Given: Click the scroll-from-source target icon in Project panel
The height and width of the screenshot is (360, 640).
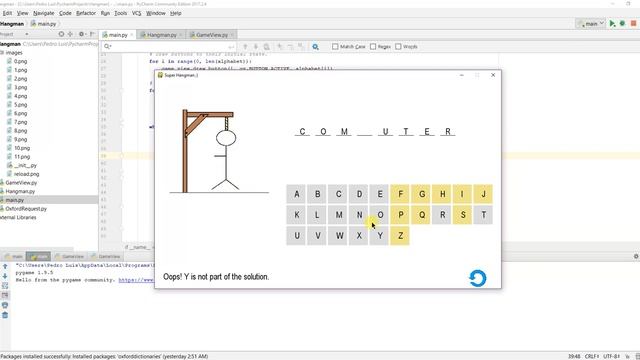Looking at the screenshot, I should pos(61,34).
